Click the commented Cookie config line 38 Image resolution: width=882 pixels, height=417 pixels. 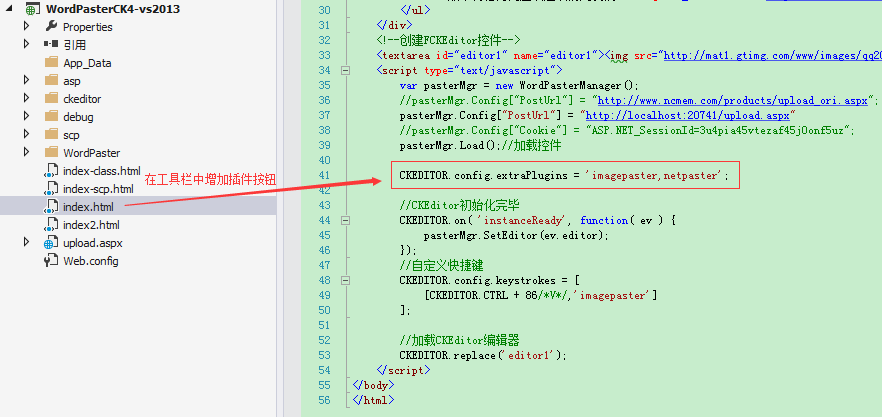627,131
